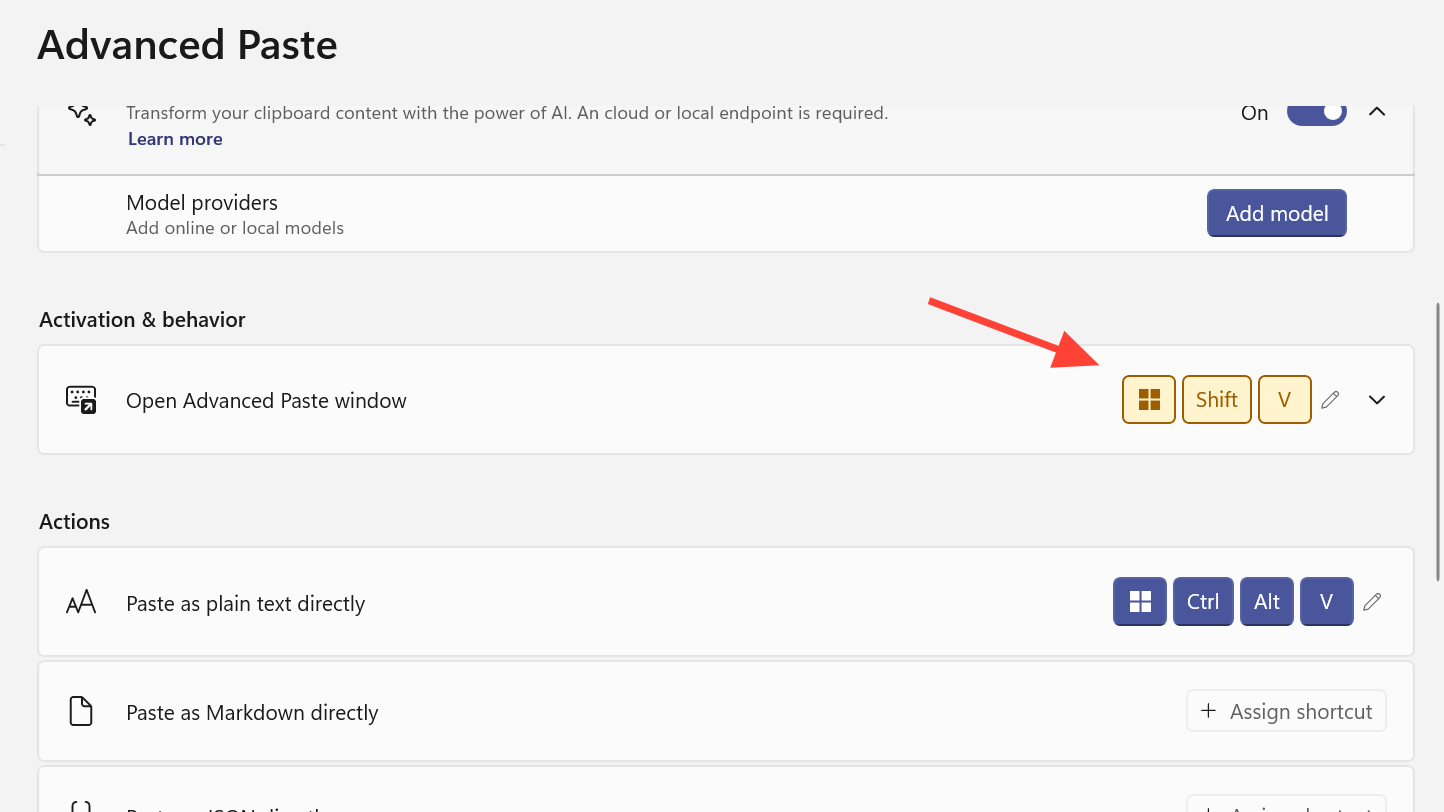Click the Ctrl key badge

click(x=1203, y=602)
